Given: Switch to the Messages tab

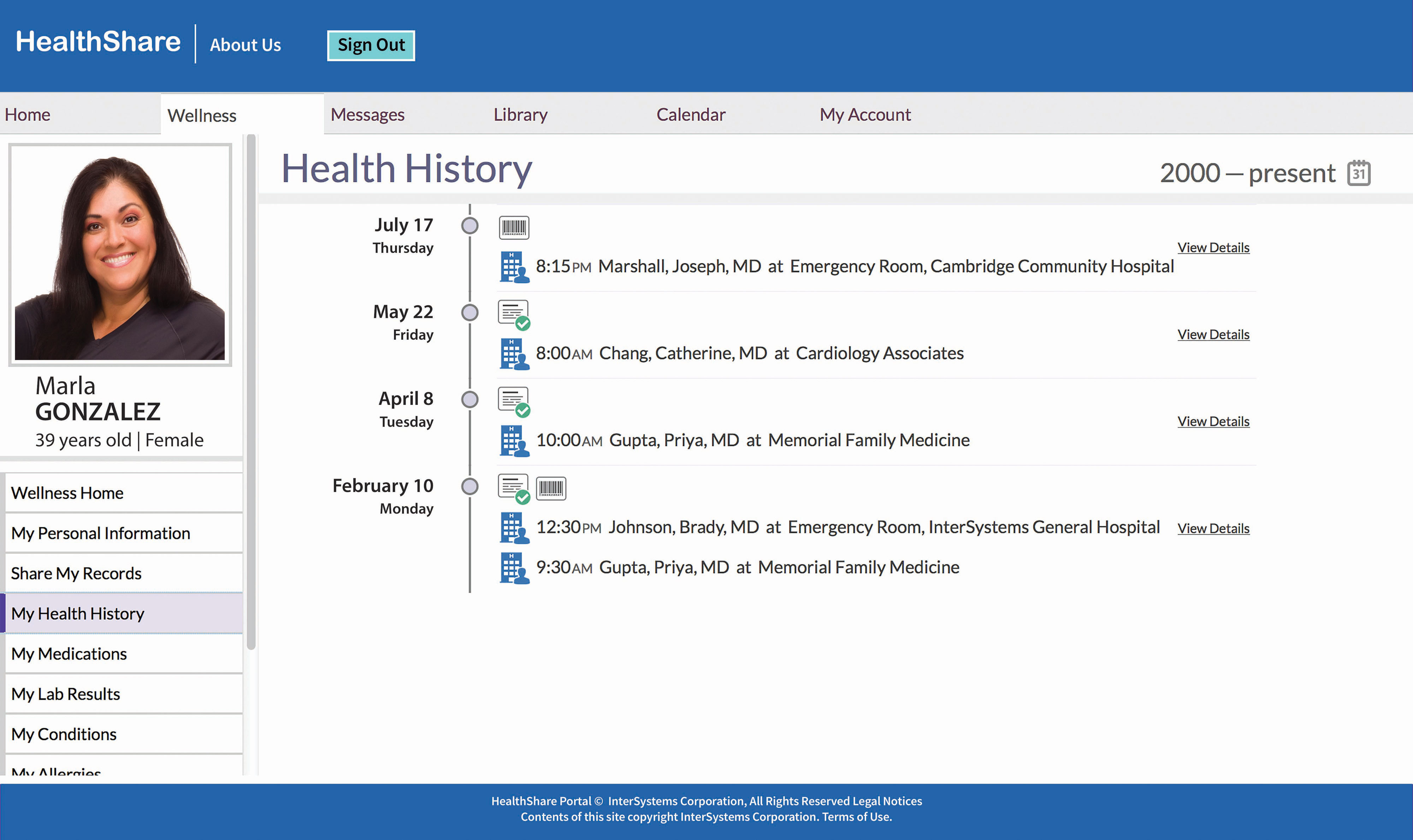Looking at the screenshot, I should click(368, 114).
